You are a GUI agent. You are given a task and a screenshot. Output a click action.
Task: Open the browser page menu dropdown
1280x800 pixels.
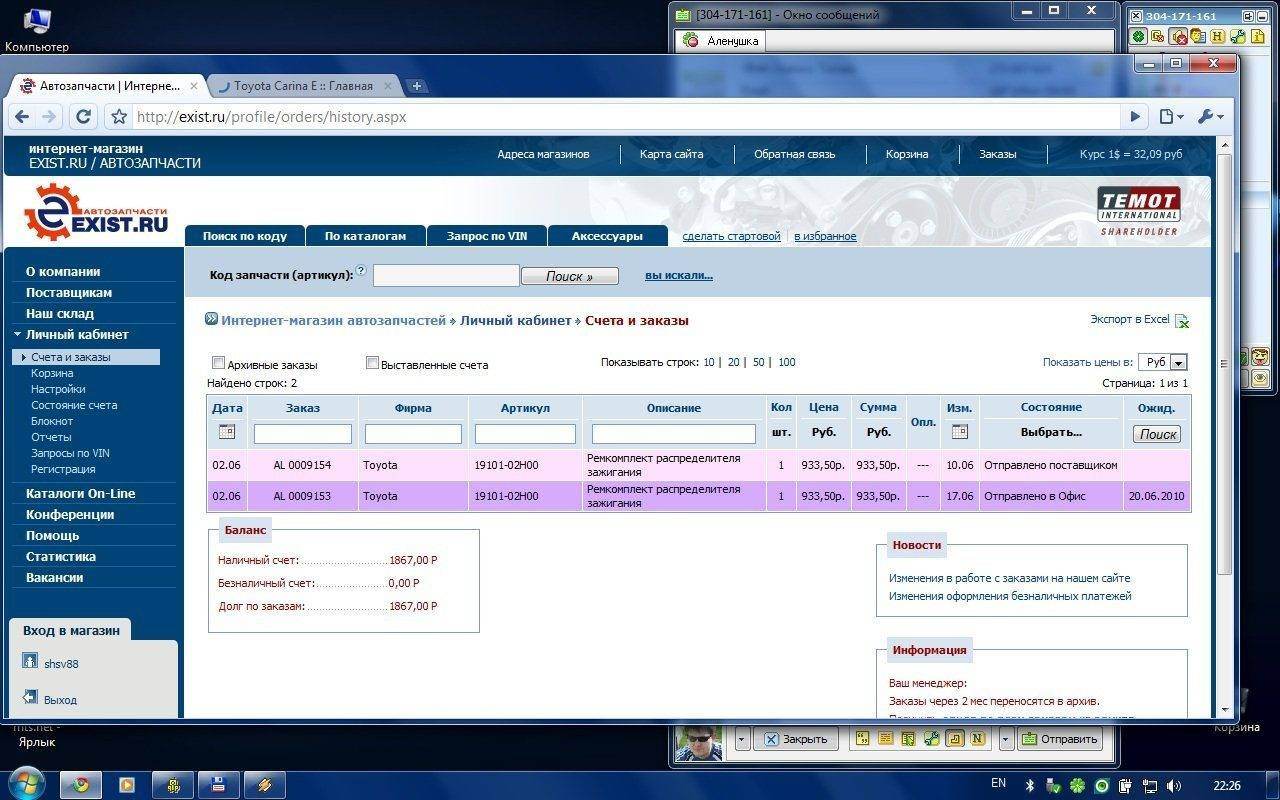(1171, 117)
